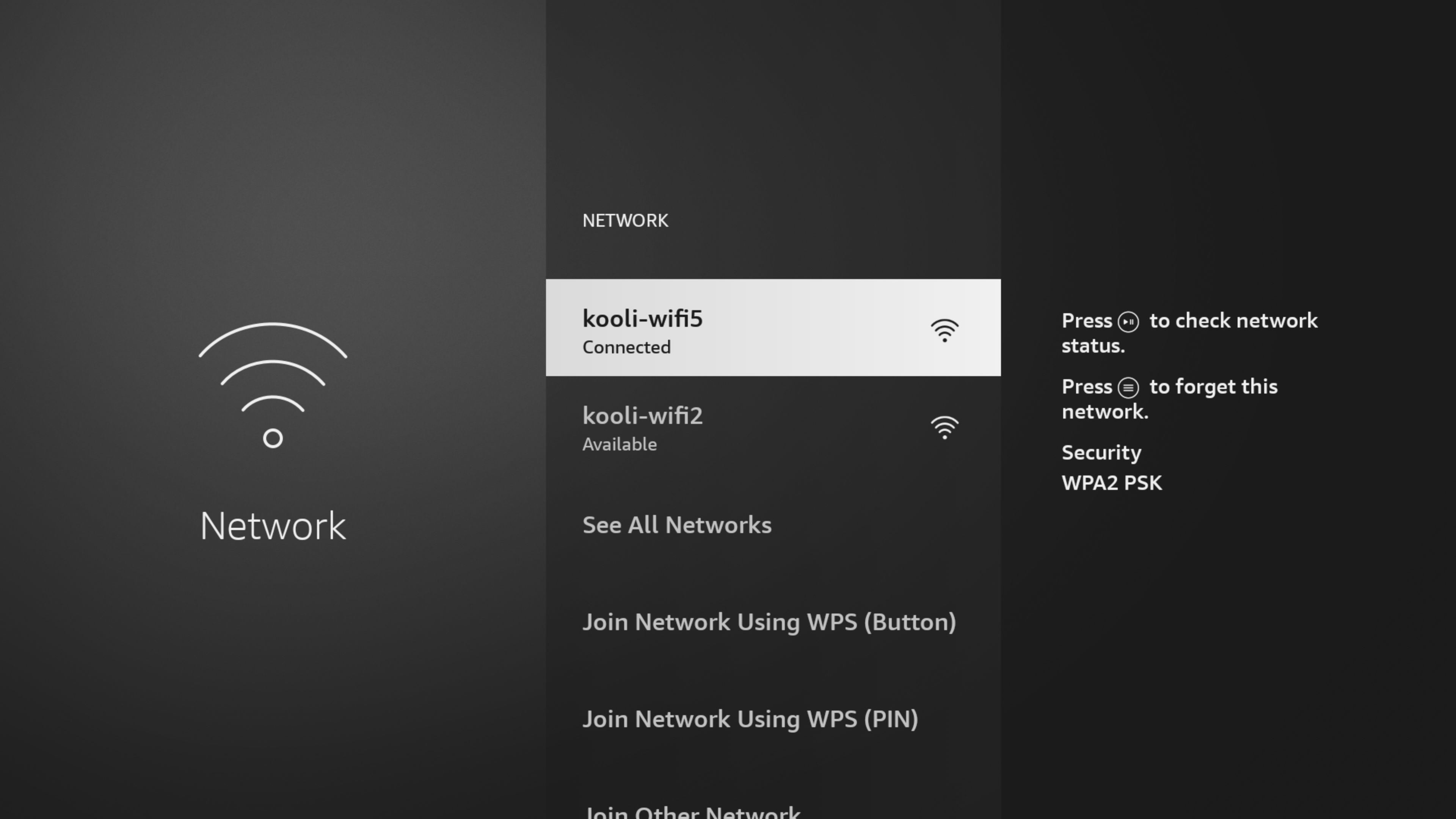Screen dimensions: 1456x819
Task: Open See All Networks
Action: coord(773,525)
